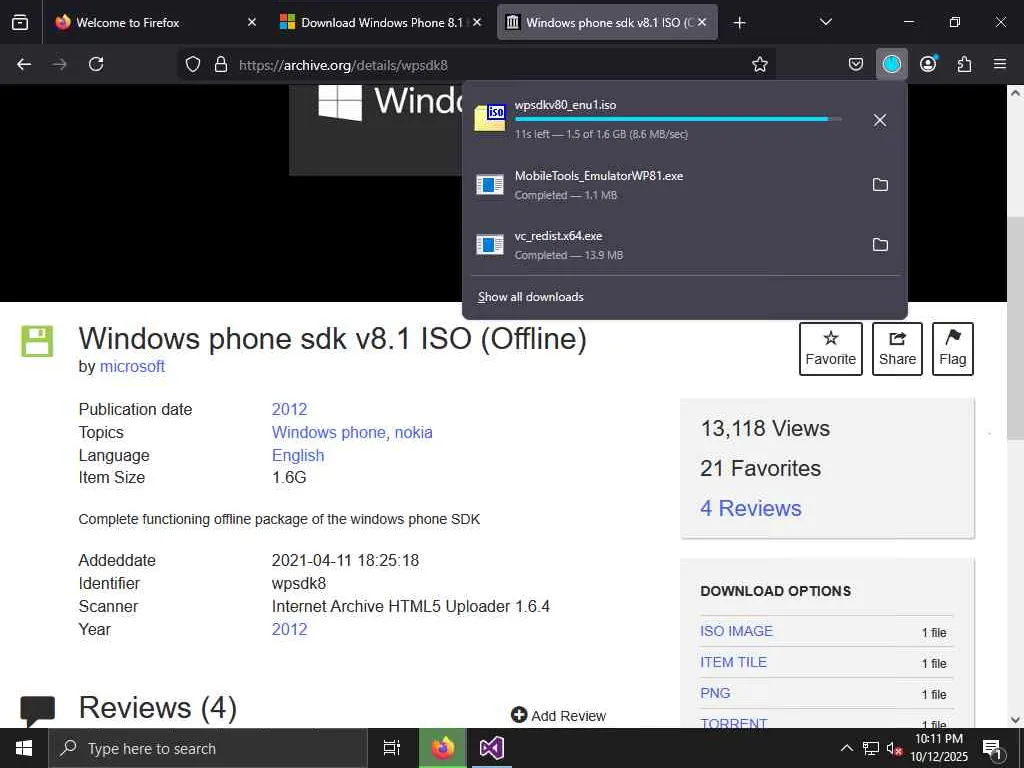Show MobileTools_EmulatorWP81.exe in folder
1024x768 pixels.
(x=880, y=185)
